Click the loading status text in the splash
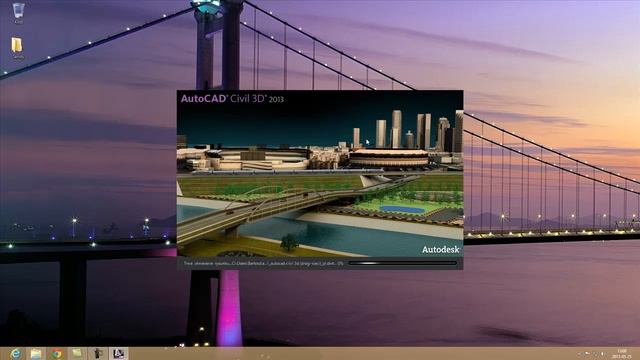640x360 pixels. pos(263,264)
